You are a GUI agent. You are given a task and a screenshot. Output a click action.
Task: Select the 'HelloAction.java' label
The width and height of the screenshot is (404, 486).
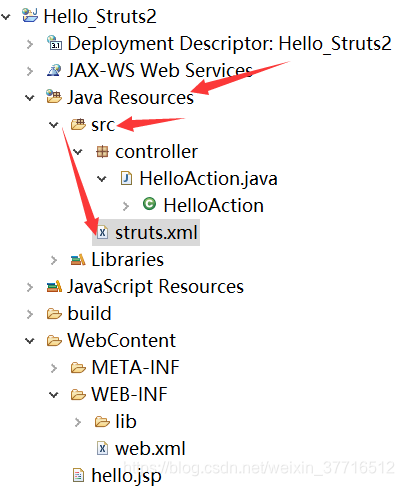[x=208, y=178]
